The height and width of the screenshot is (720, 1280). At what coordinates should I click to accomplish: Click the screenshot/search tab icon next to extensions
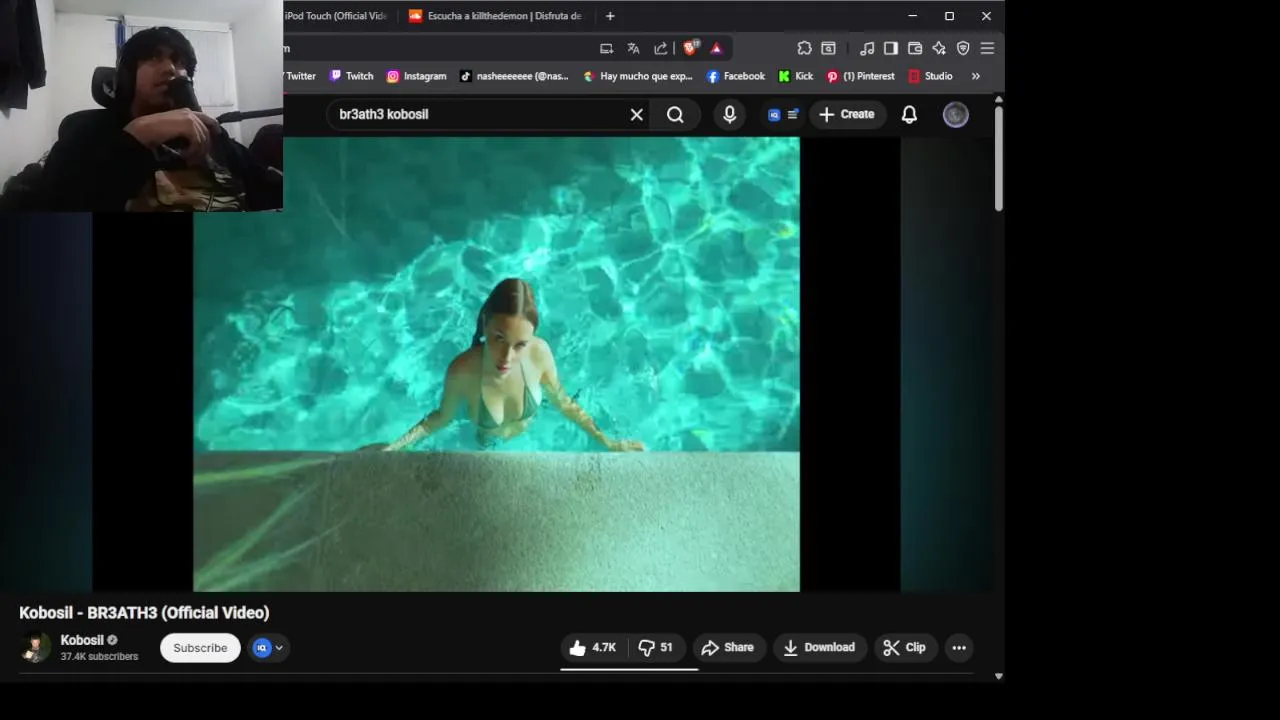coord(828,48)
